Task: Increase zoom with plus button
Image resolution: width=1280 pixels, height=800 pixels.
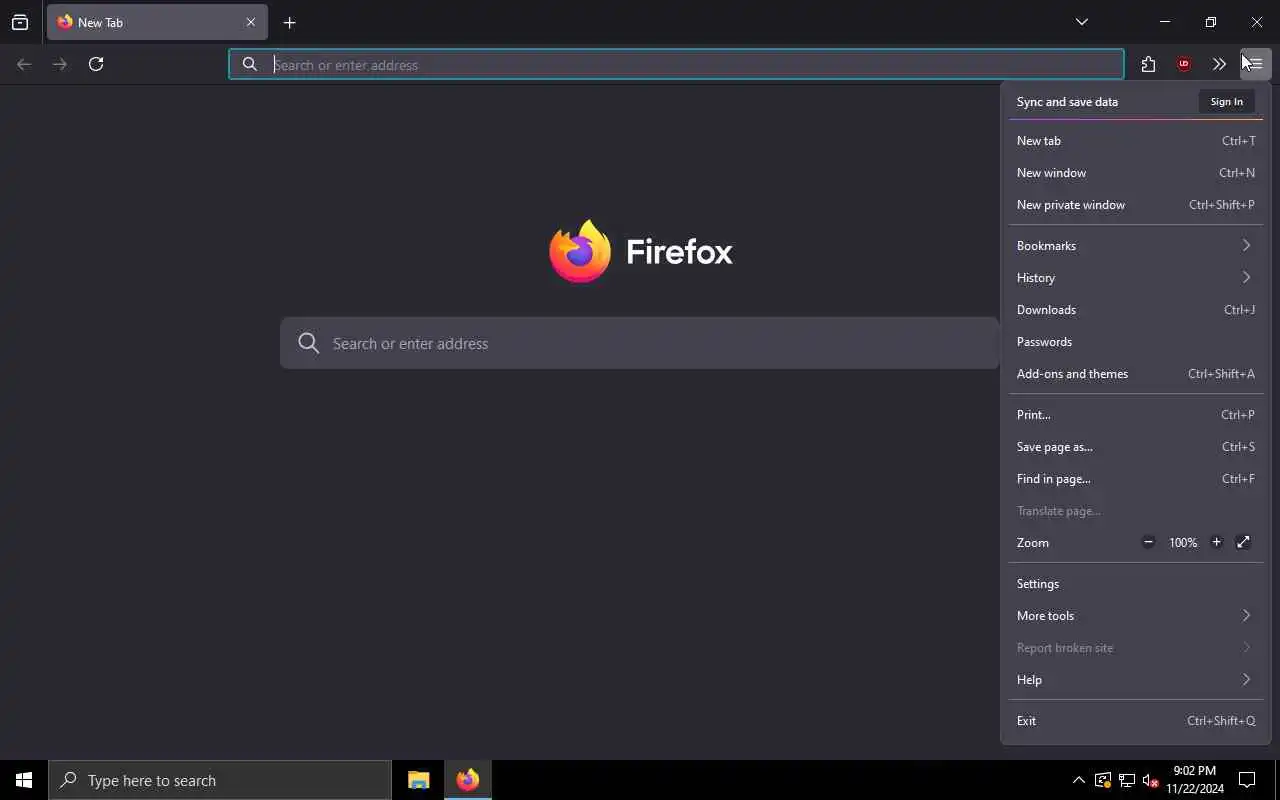Action: (x=1216, y=542)
